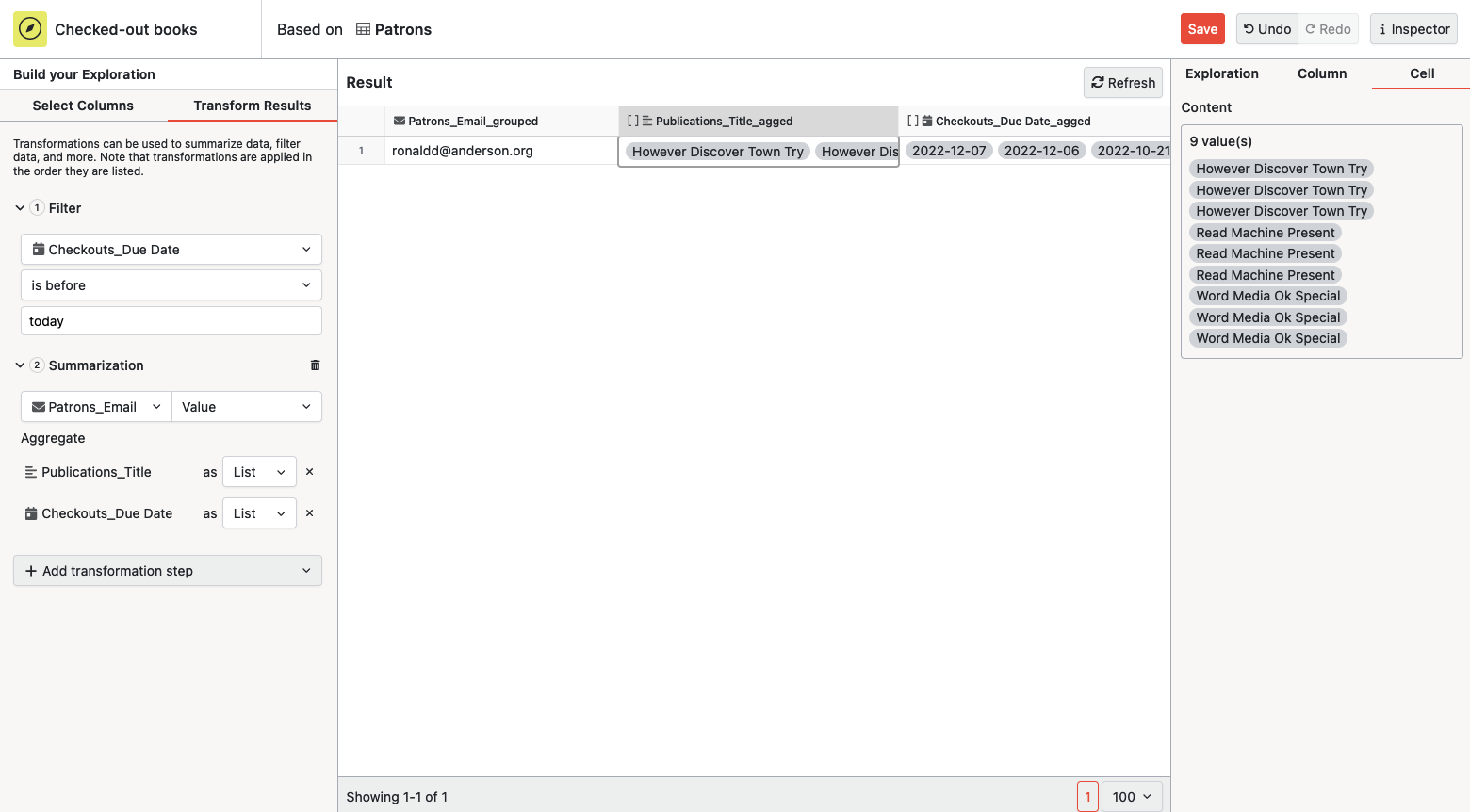Click the first 'Word Media Ok Special' value in inspector
Image resolution: width=1470 pixels, height=812 pixels.
1268,296
